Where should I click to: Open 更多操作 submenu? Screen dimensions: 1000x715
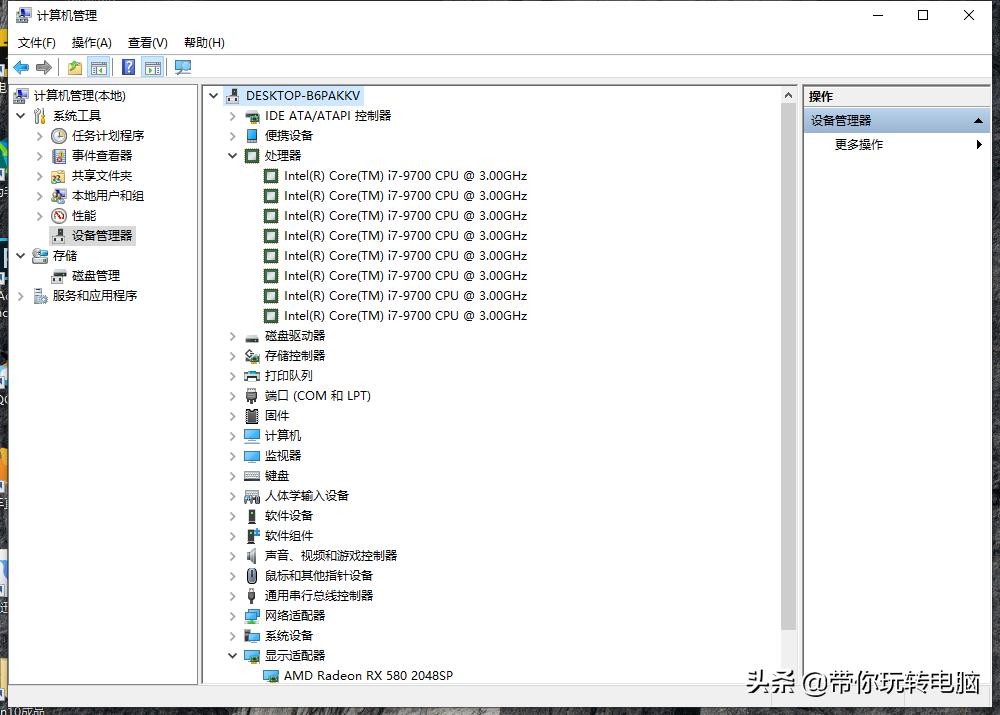[x=897, y=145]
